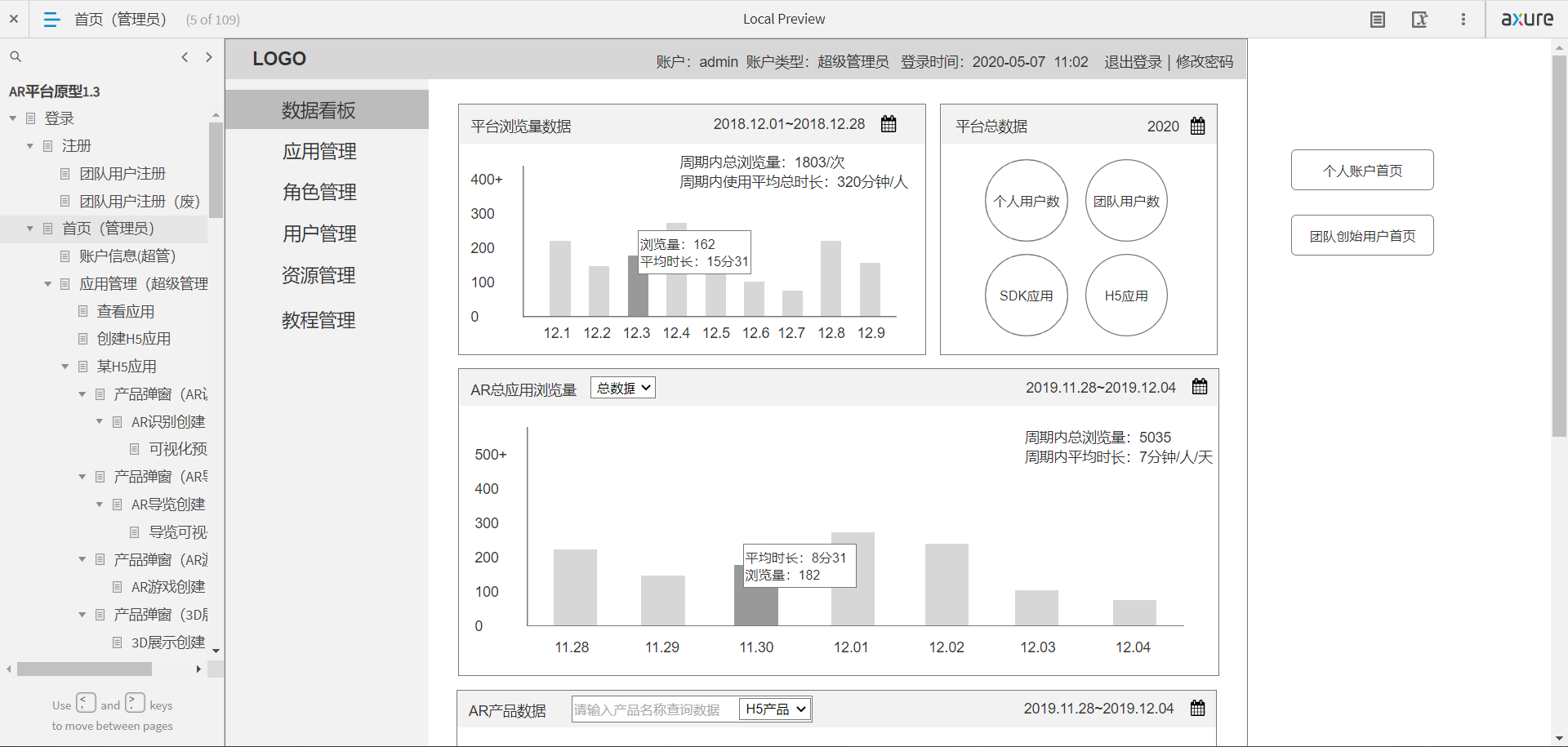Viewport: 1568px width, 747px height.
Task: Open calendar icon next to 2020 in 平台总数据
Action: click(1198, 126)
